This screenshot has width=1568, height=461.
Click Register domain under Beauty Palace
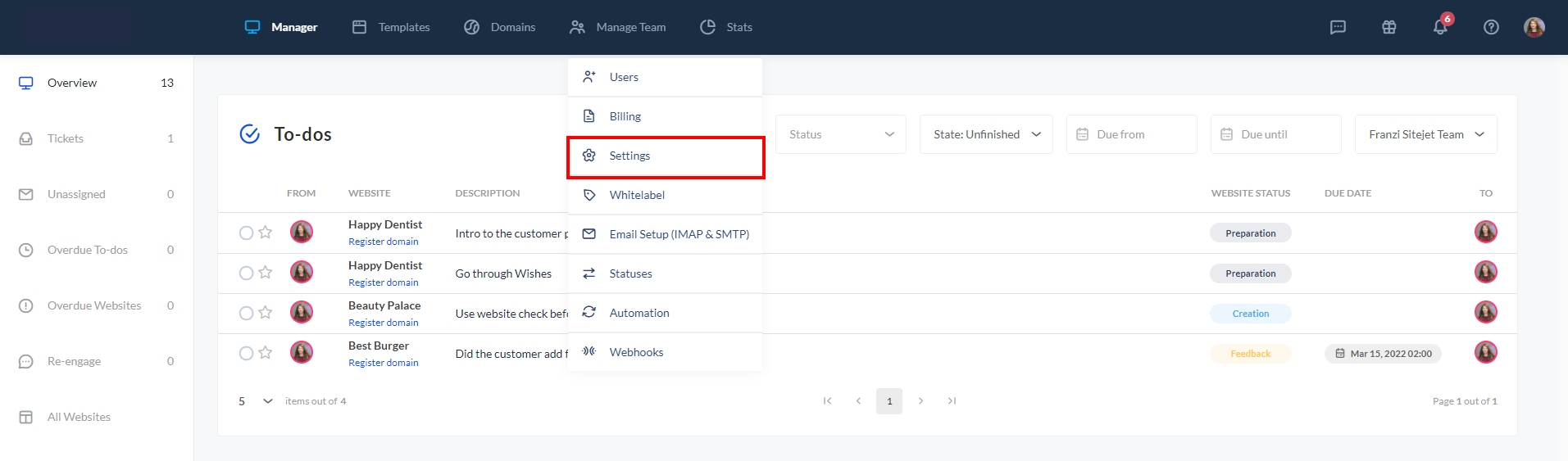[x=383, y=323]
